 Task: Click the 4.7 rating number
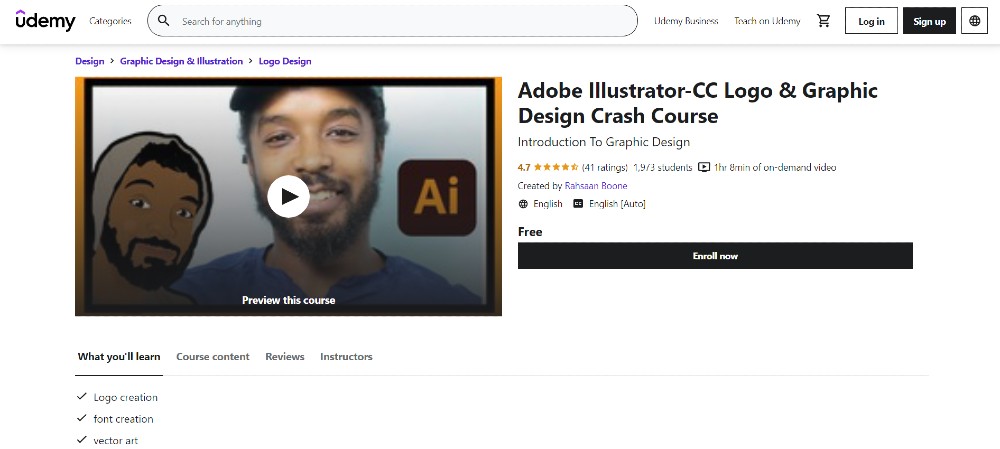pyautogui.click(x=524, y=168)
